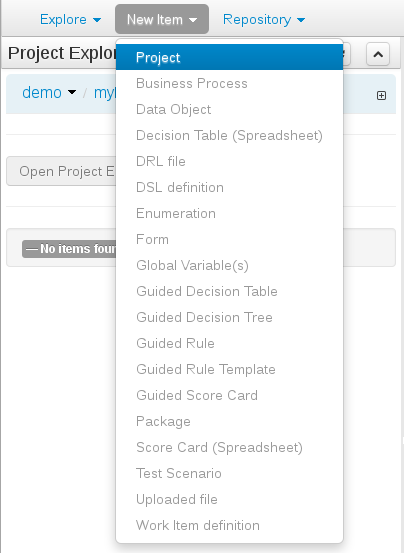Open the demo organizational unit dropdown
Image resolution: width=404 pixels, height=553 pixels.
[49, 93]
